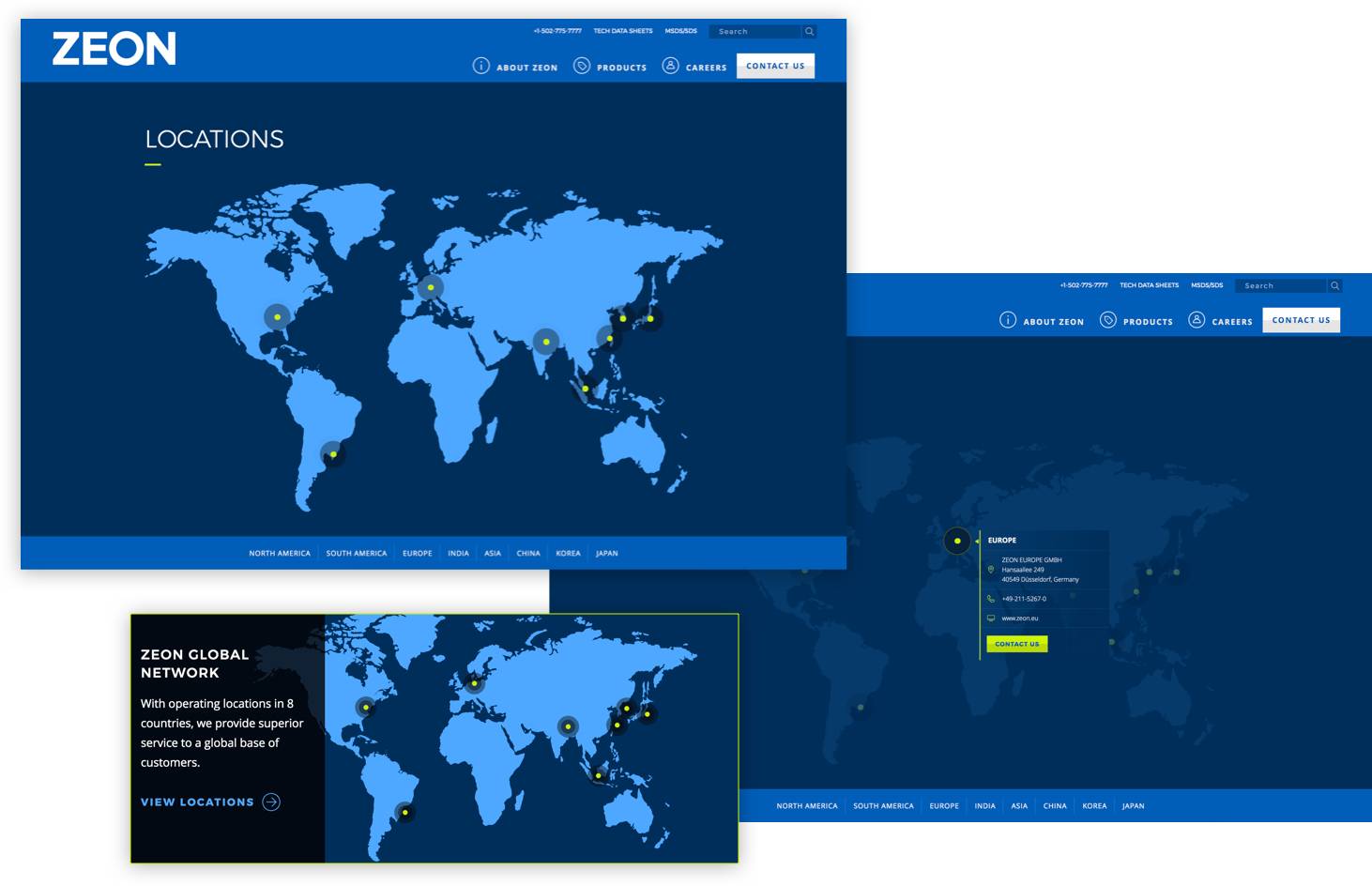Click the Korea marker in Global Network card
This screenshot has width=1372, height=886.
pyautogui.click(x=626, y=709)
